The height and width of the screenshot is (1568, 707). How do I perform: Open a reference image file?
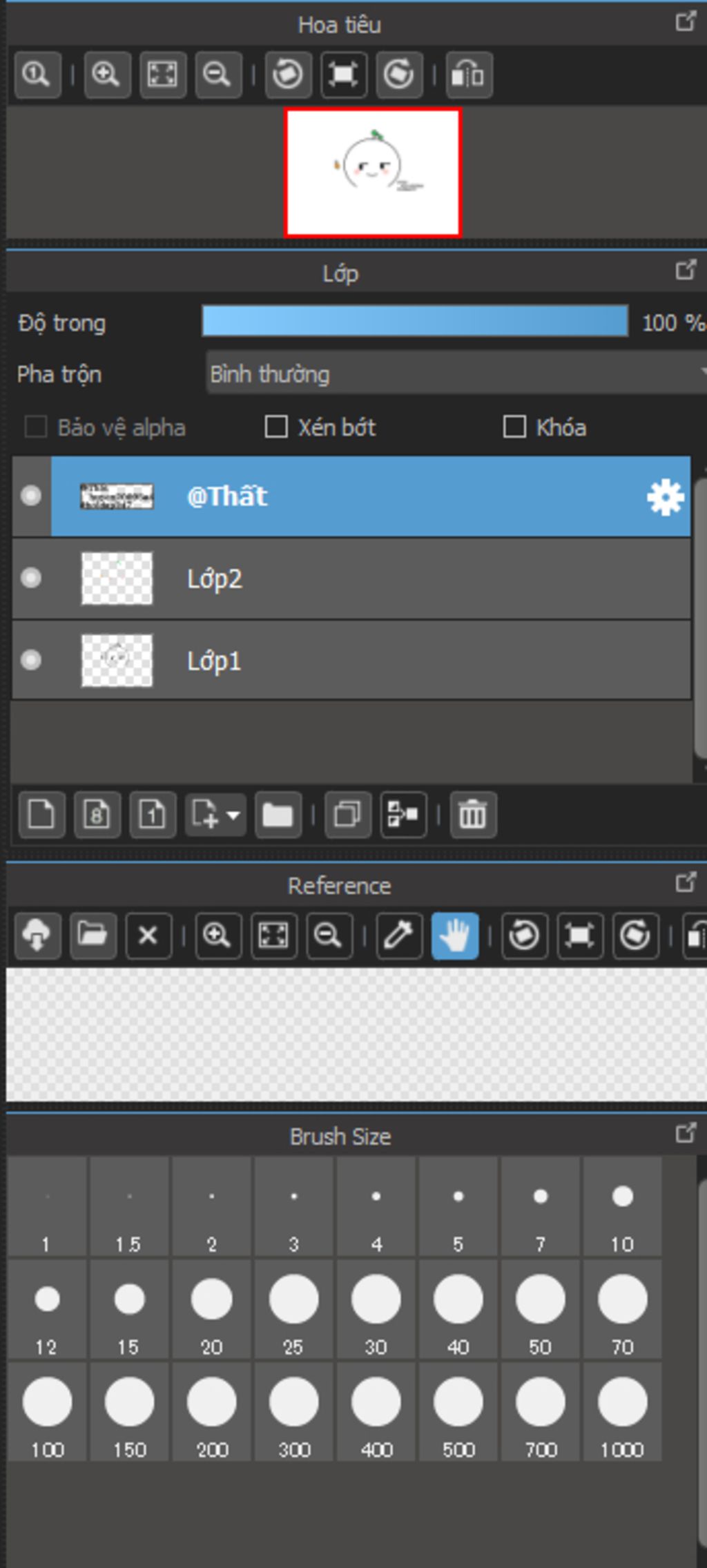93,936
